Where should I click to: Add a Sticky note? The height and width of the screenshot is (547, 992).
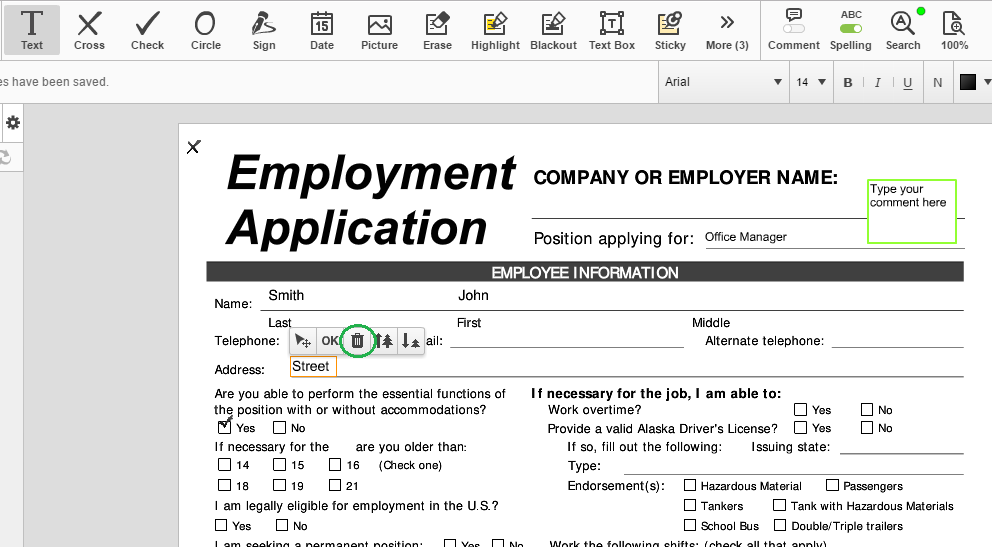pos(670,30)
